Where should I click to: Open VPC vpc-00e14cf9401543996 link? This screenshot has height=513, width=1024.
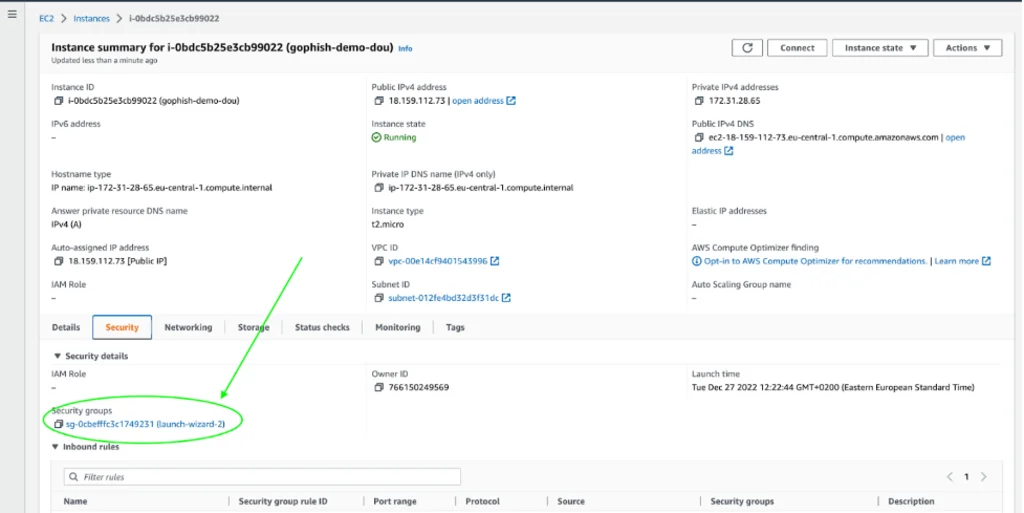pyautogui.click(x=438, y=261)
